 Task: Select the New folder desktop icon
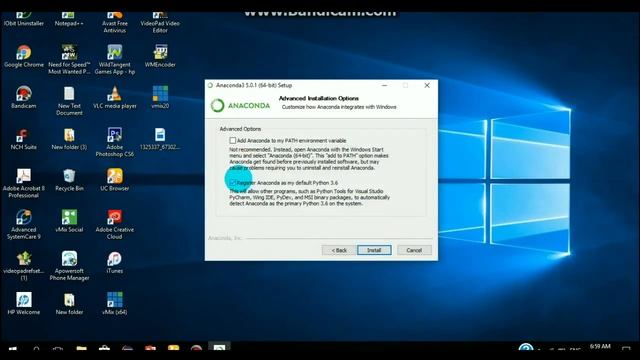(x=69, y=304)
